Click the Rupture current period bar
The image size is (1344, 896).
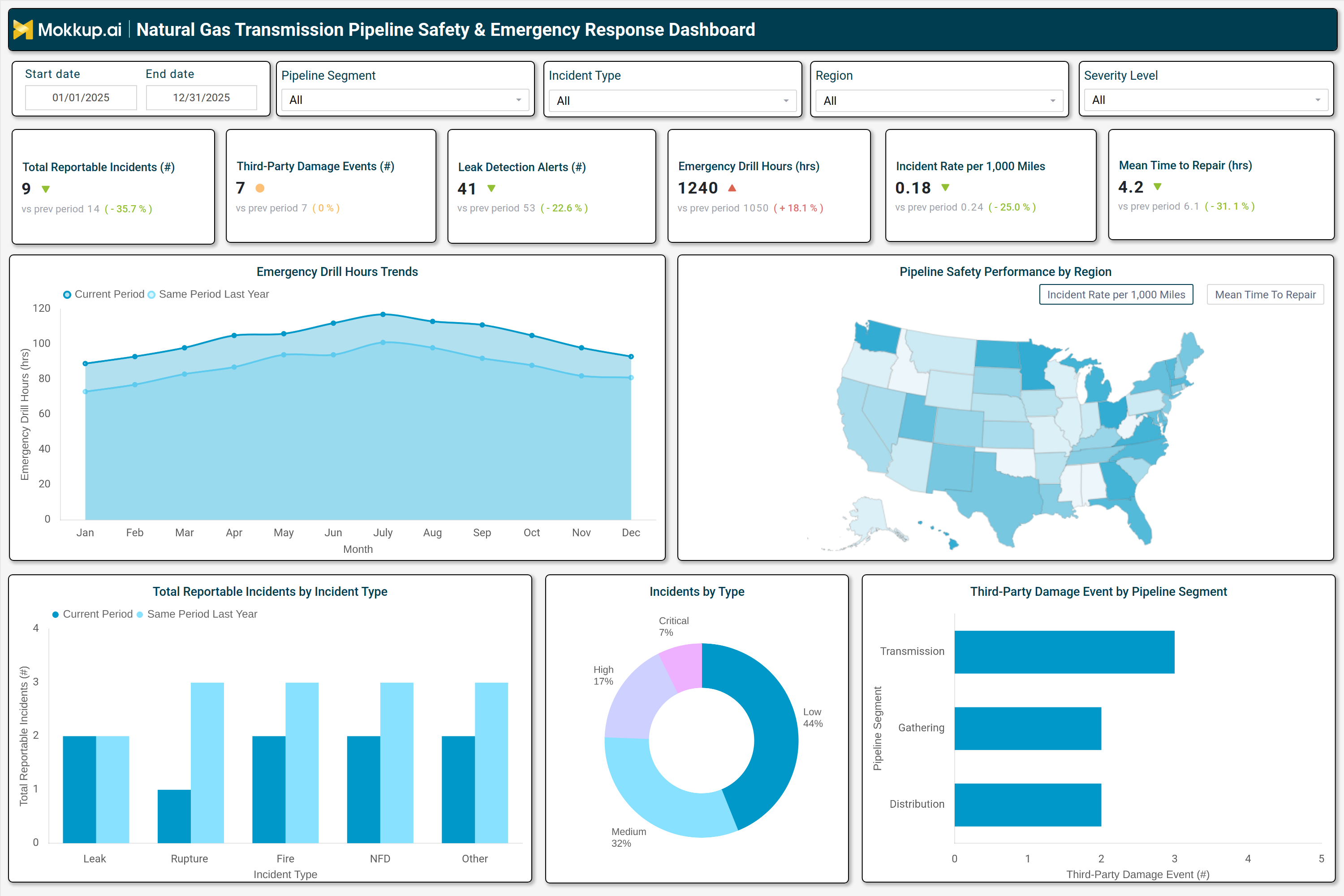(x=174, y=816)
